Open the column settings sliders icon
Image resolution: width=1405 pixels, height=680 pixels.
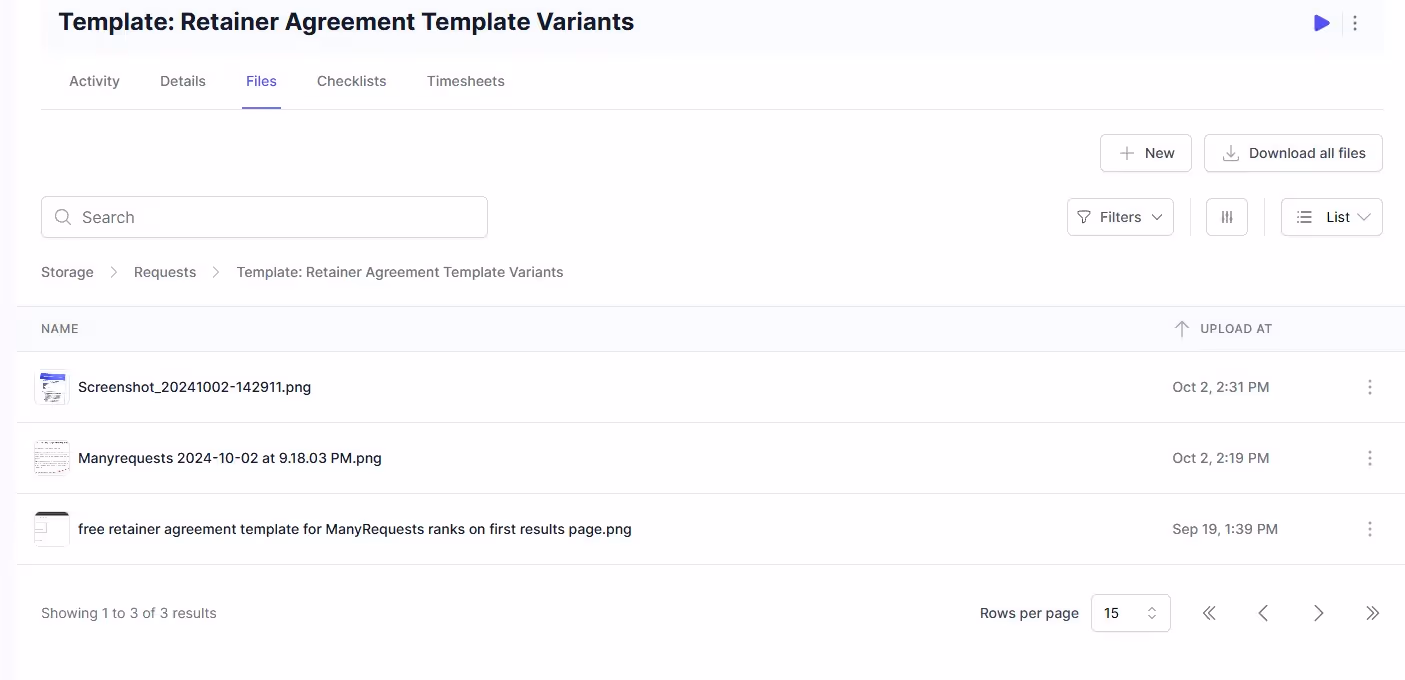click(x=1227, y=217)
